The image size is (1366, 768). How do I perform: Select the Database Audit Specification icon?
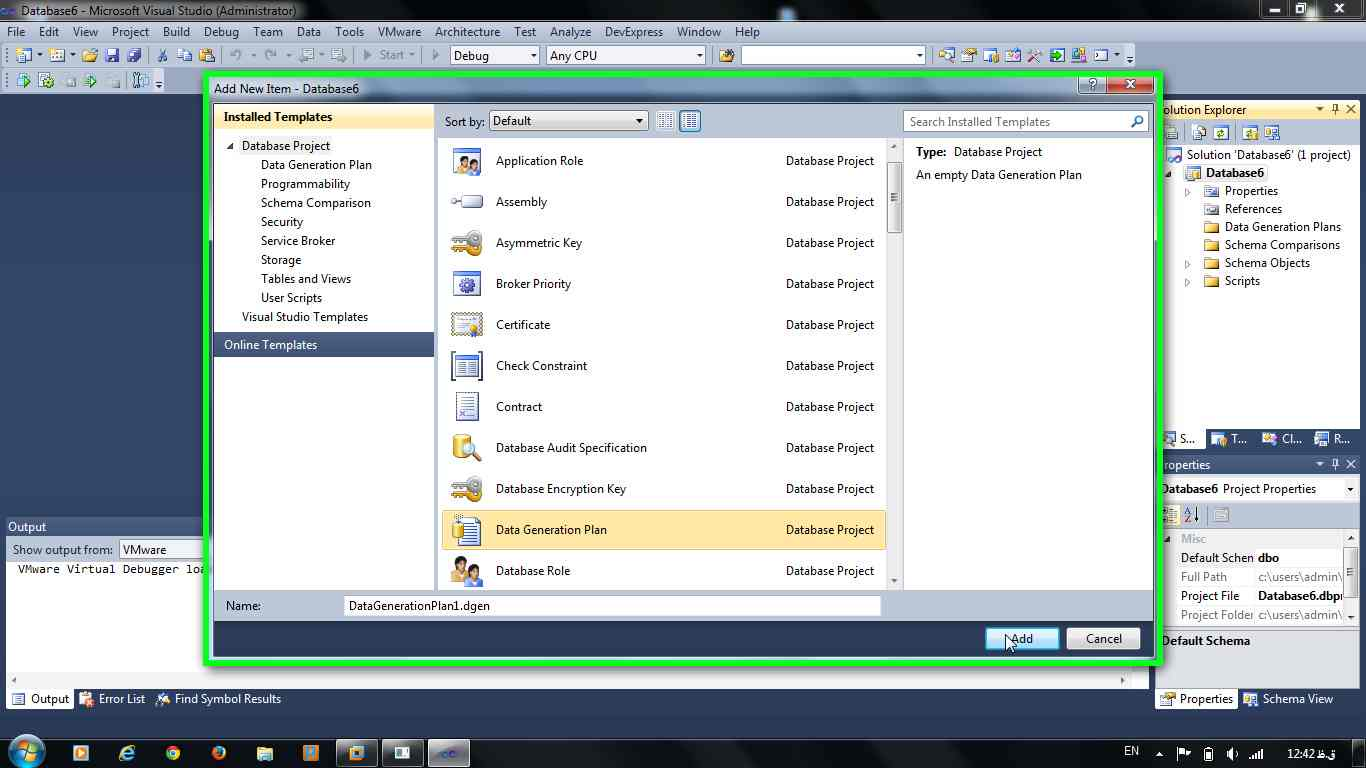(466, 448)
